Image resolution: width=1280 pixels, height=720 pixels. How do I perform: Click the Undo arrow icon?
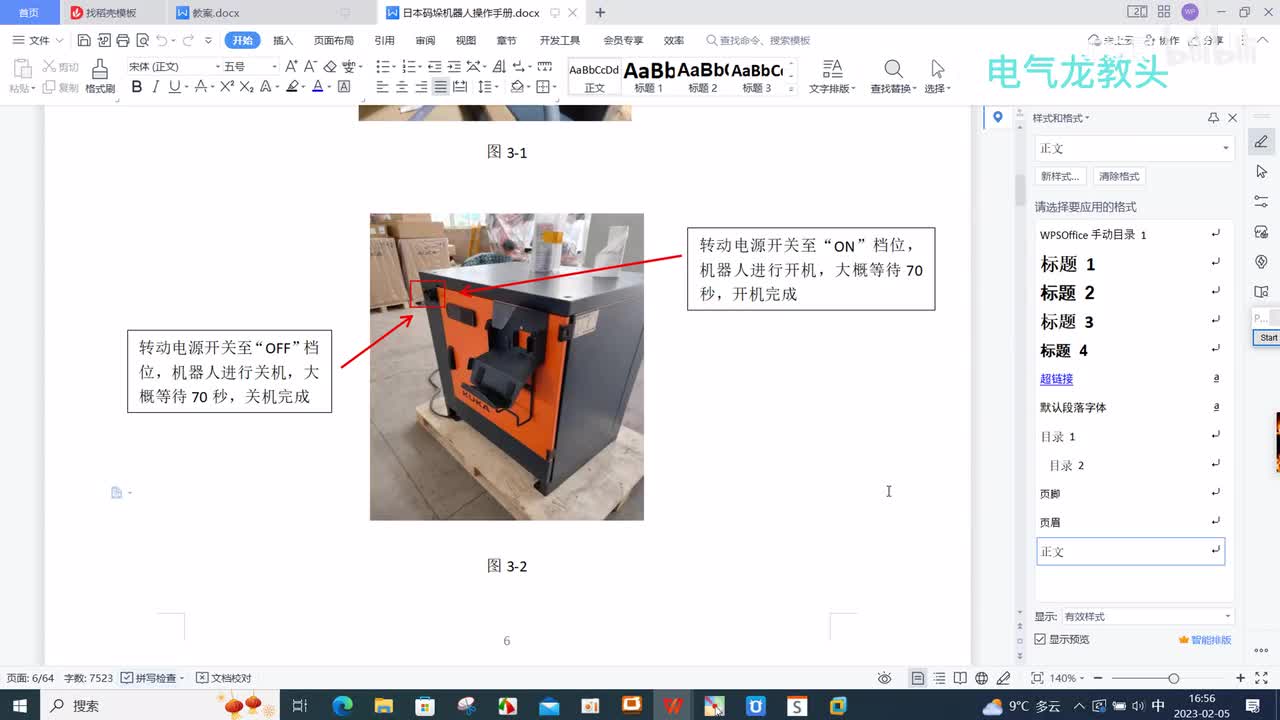pyautogui.click(x=162, y=40)
